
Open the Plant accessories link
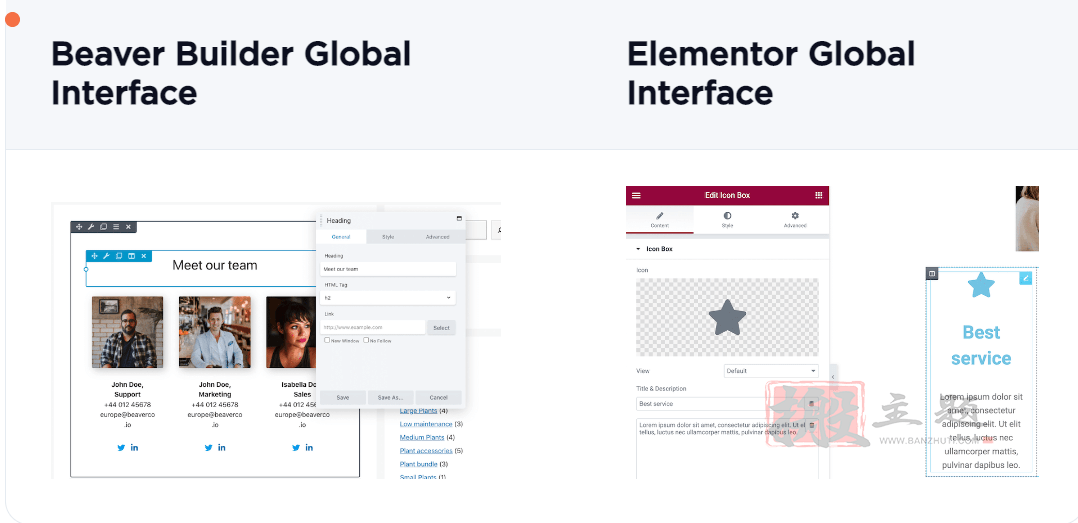(x=426, y=451)
